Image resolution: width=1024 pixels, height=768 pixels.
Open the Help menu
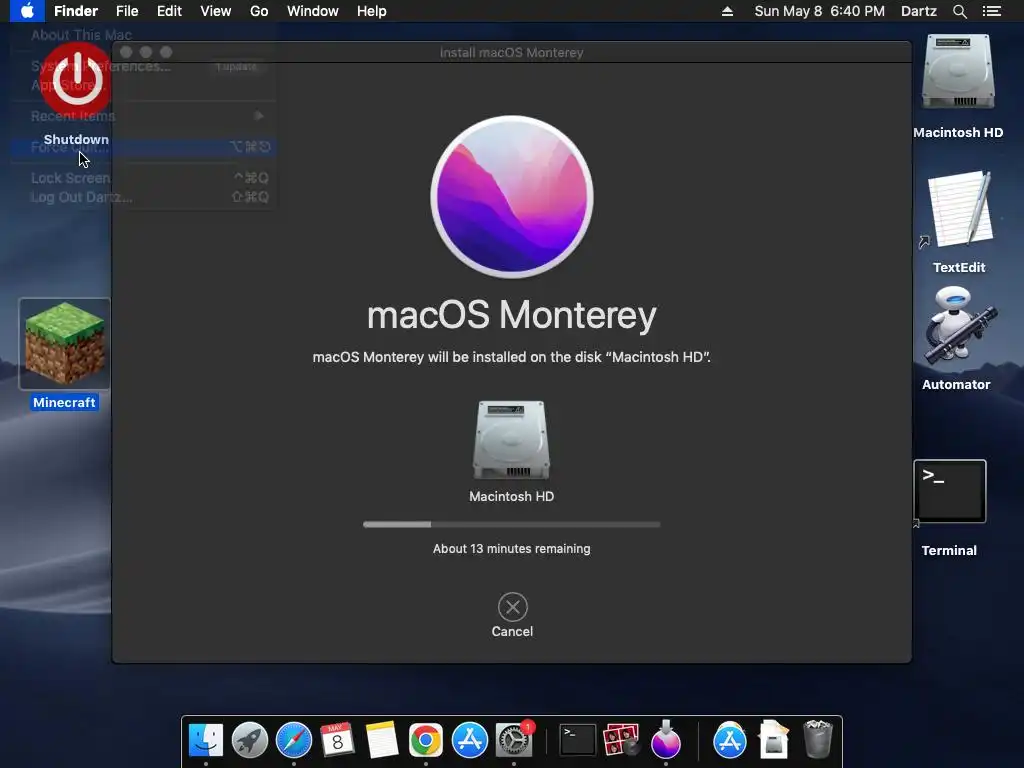coord(372,11)
